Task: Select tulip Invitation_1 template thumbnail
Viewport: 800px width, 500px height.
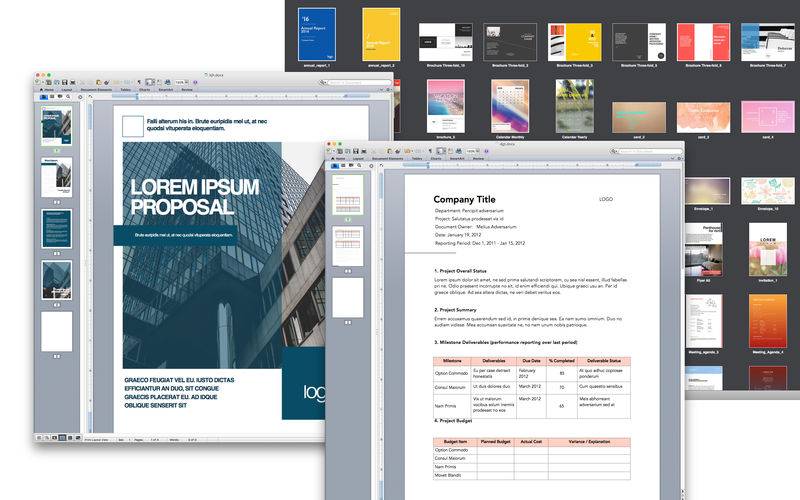Action: [768, 249]
